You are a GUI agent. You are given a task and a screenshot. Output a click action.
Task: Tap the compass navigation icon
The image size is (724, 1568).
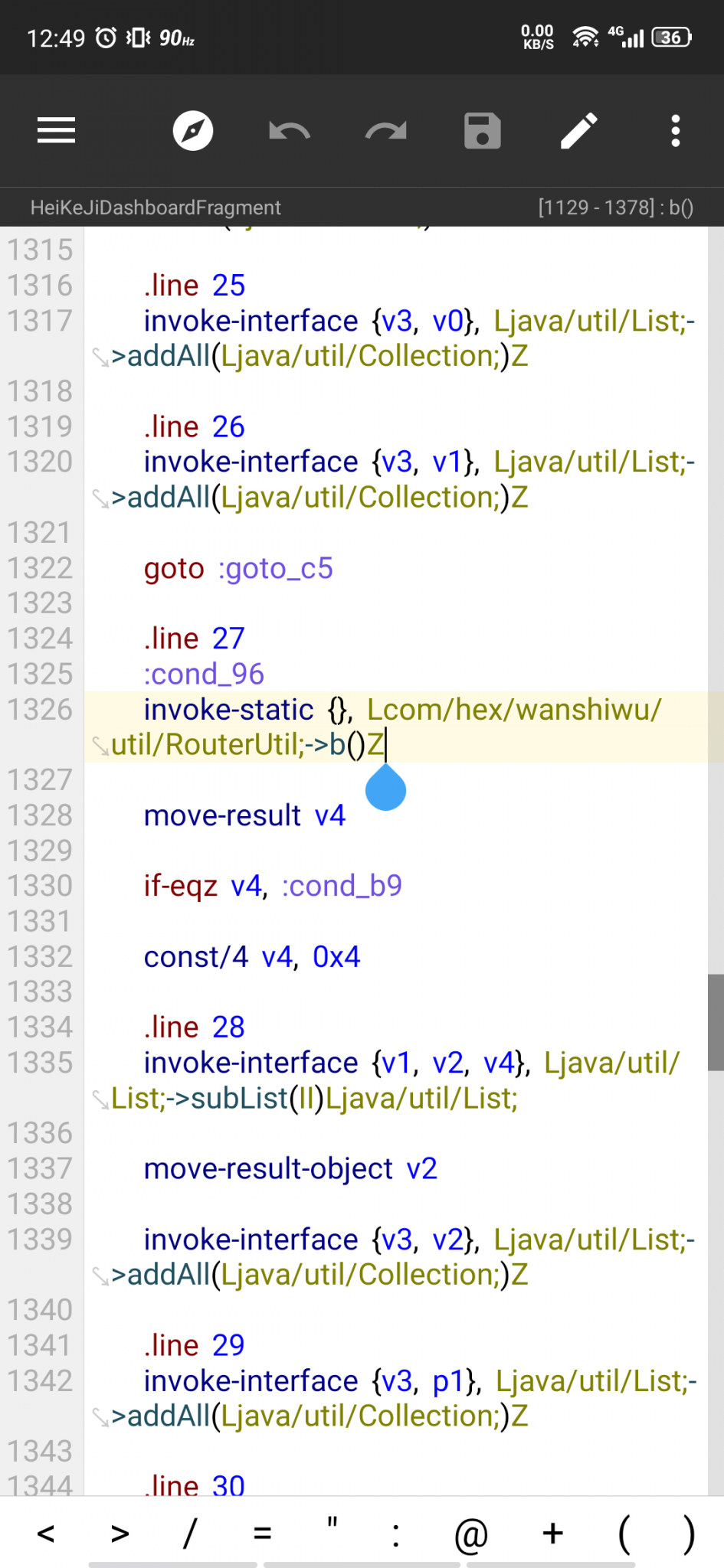192,131
